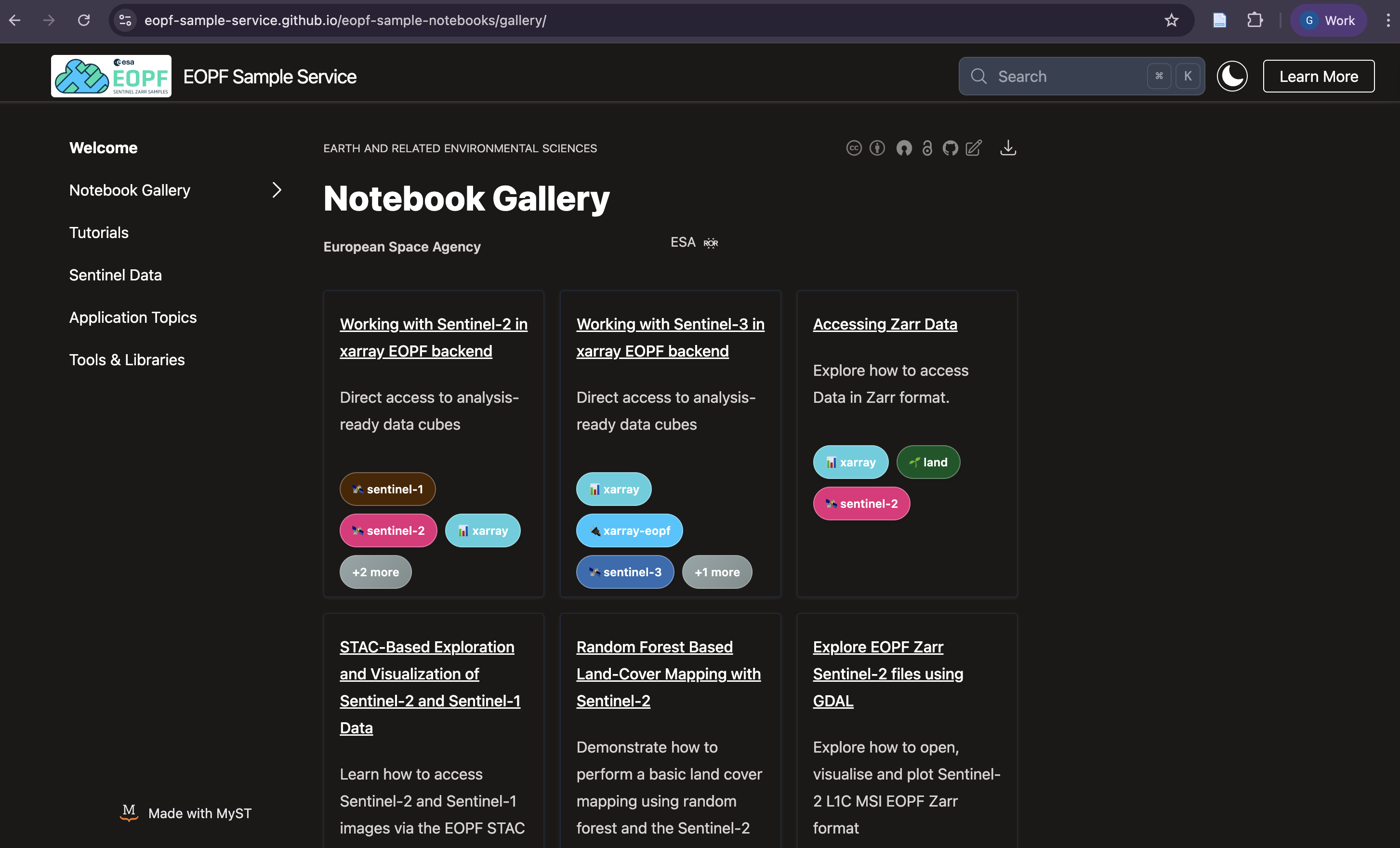The width and height of the screenshot is (1400, 848).
Task: Click inside the Search field
Action: coord(1068,76)
